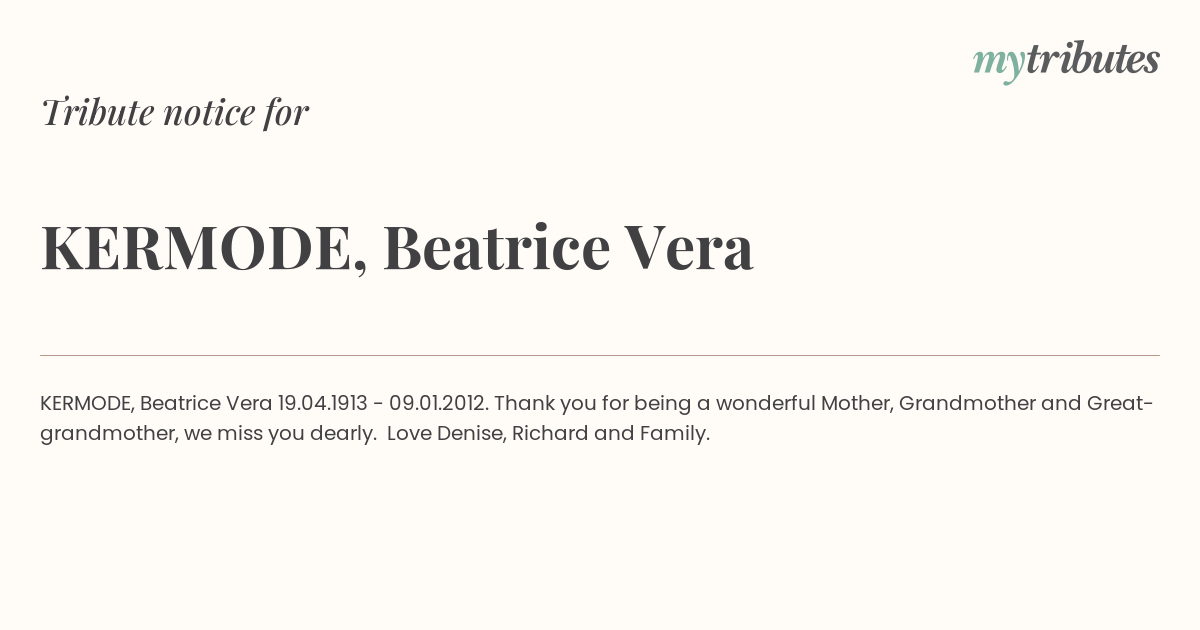Click the death date 09.01.2012
Image resolution: width=1200 pixels, height=630 pixels.
[x=438, y=404]
